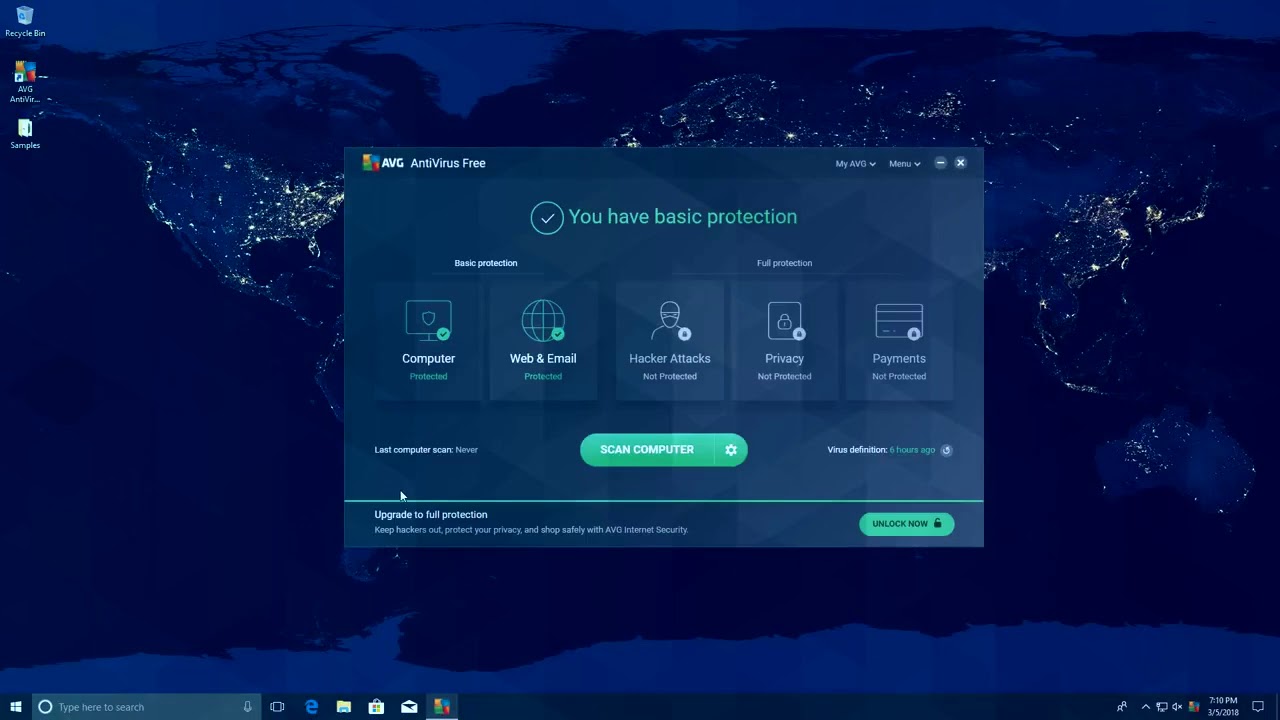
Task: Select the AVG AntiVirus desktop shortcut
Action: pos(25,82)
